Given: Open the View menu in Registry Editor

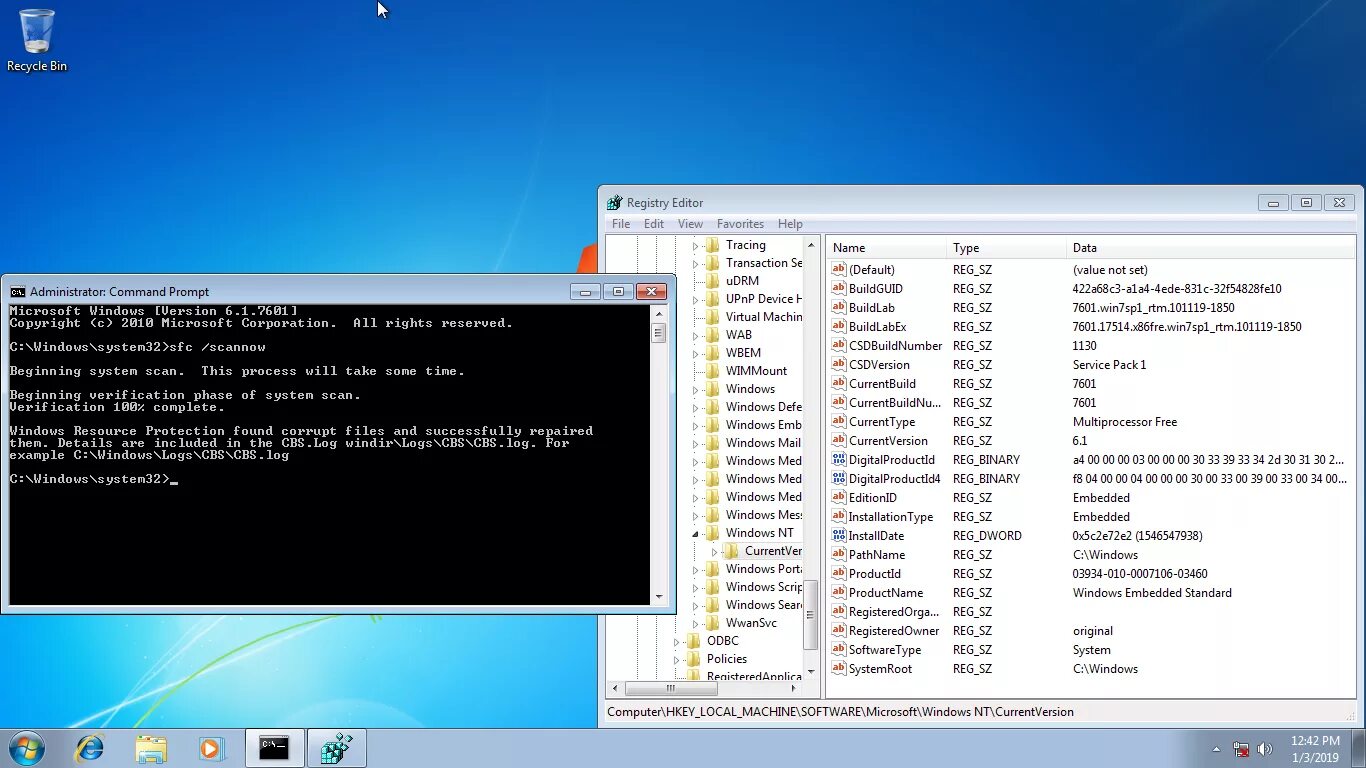Looking at the screenshot, I should point(690,224).
